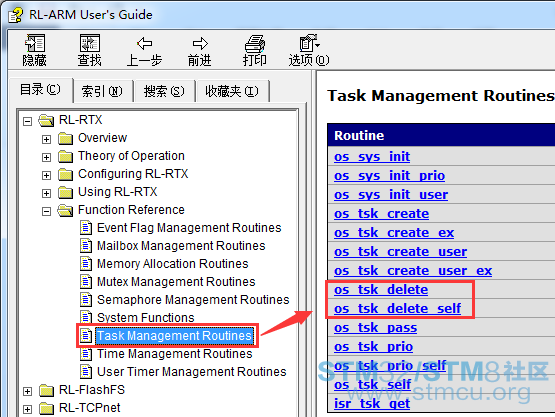Expand the Overview tree node
555x417 pixels.
pos(46,139)
